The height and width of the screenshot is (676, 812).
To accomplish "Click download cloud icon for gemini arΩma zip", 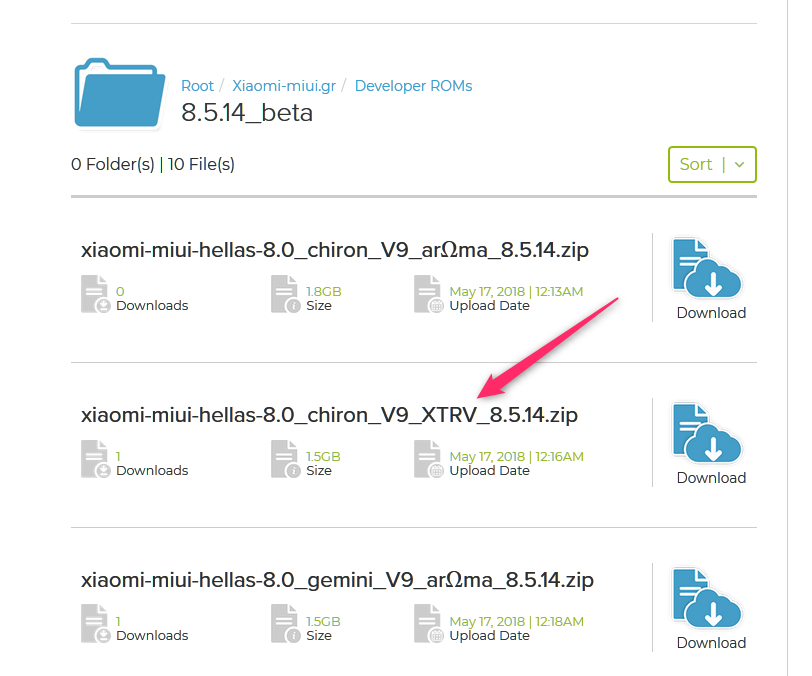I will (708, 597).
